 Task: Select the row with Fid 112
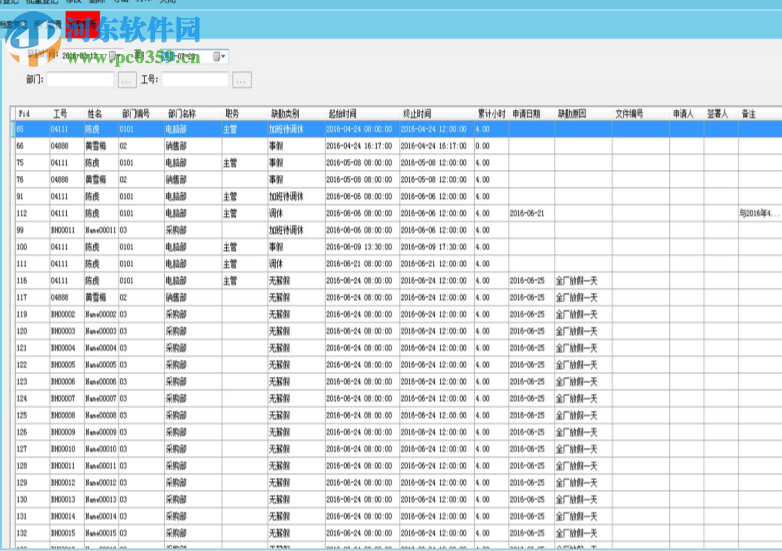398,213
